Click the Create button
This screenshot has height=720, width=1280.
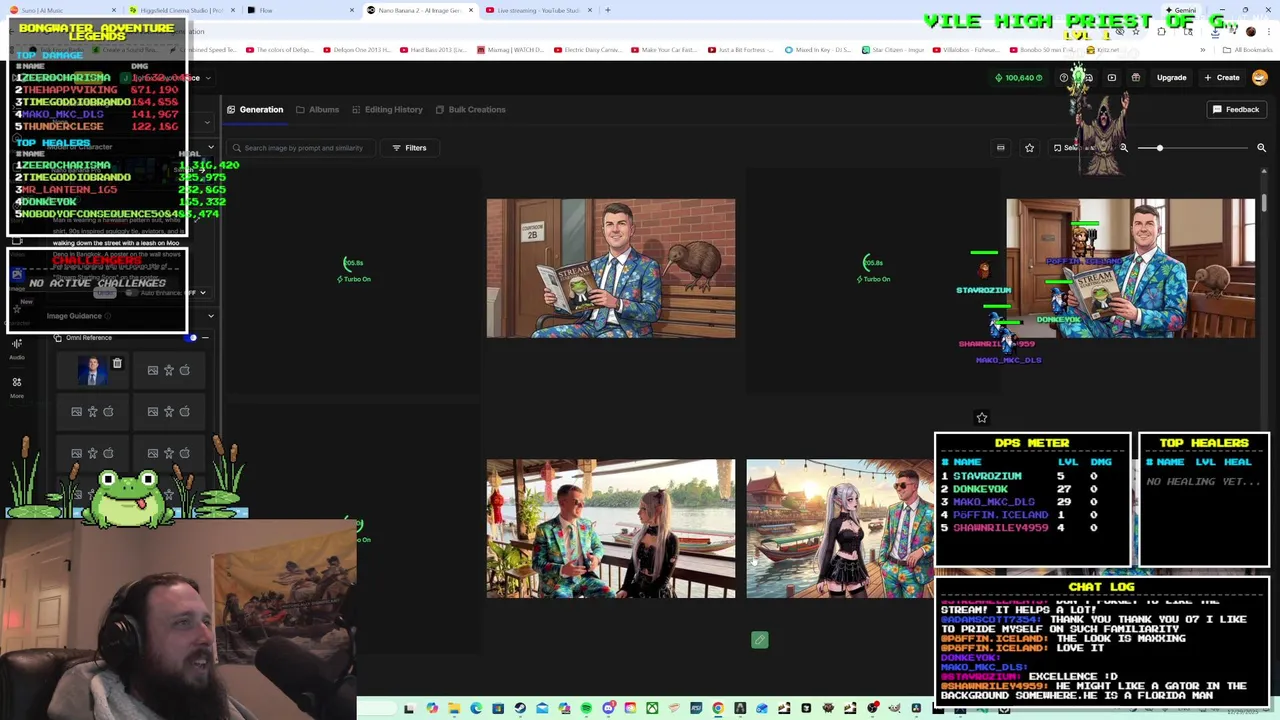tap(1222, 77)
